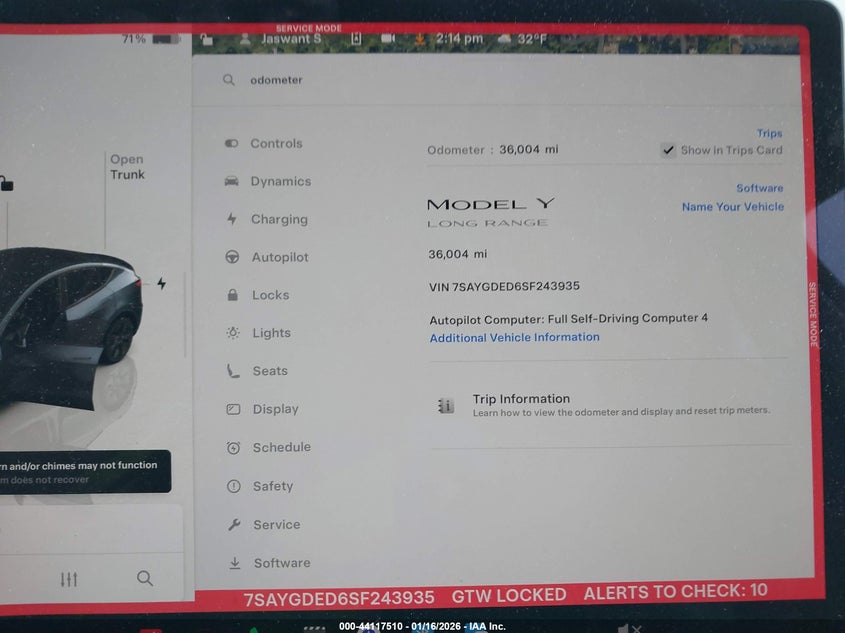
Task: Tap the charge port lightning icon by car
Action: click(162, 283)
